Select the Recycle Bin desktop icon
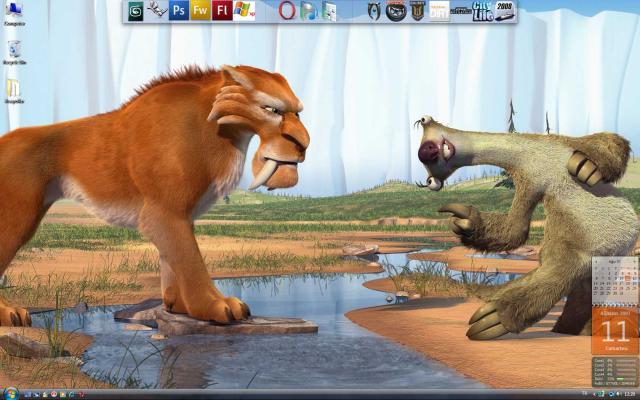This screenshot has height=400, width=640. pyautogui.click(x=14, y=53)
